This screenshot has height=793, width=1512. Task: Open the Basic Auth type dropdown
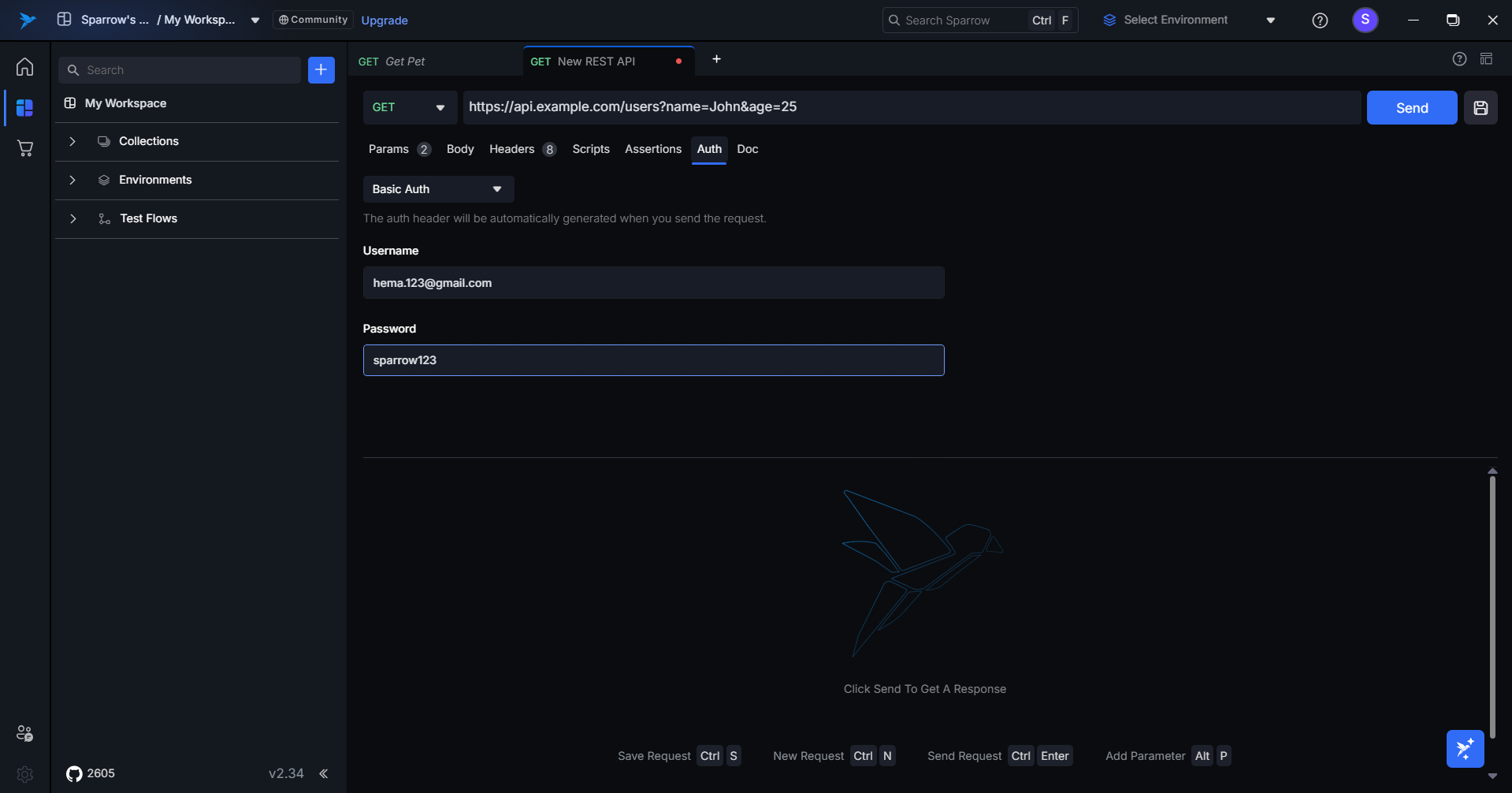point(438,189)
